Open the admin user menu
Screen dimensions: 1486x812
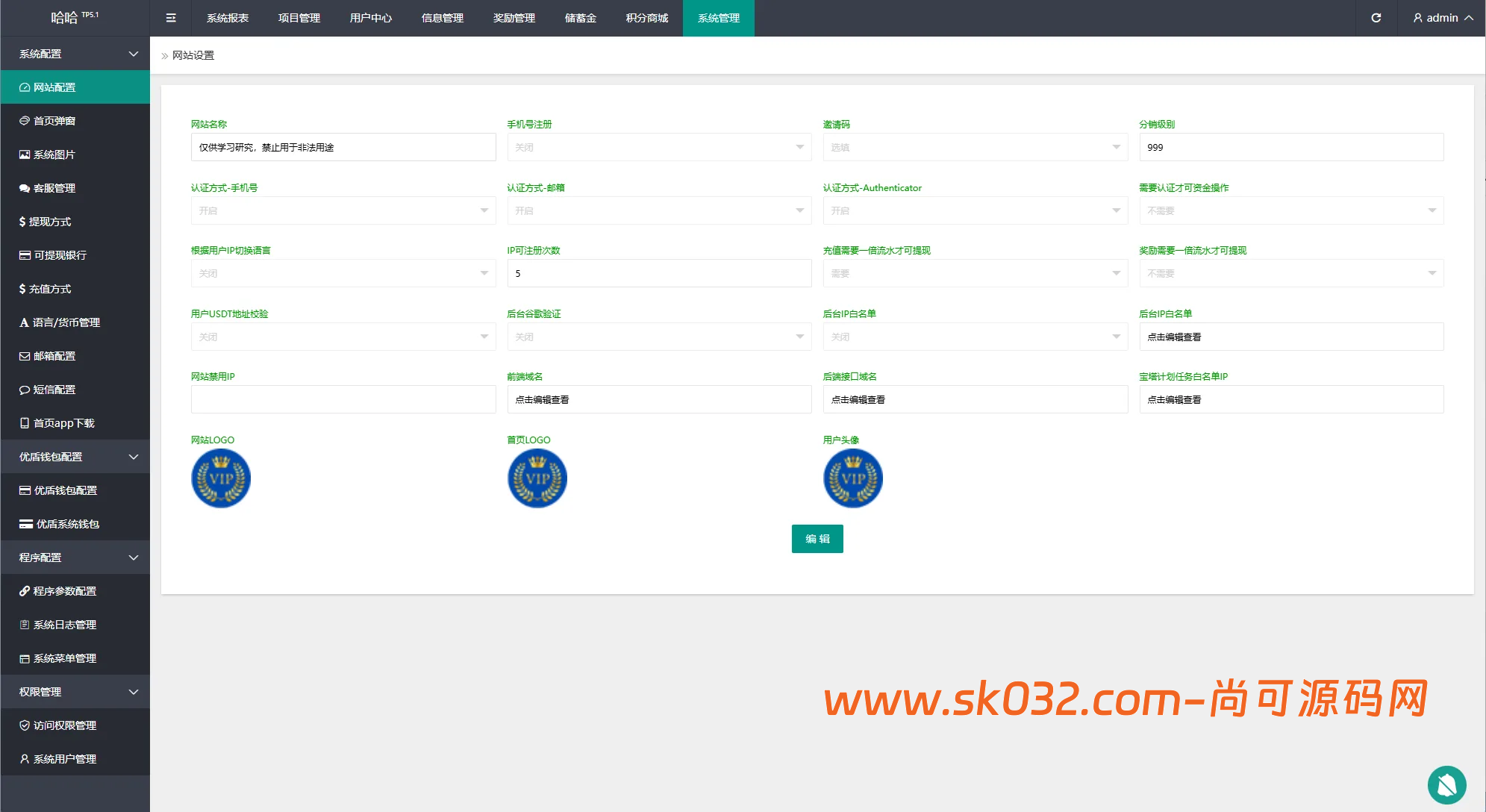pyautogui.click(x=1443, y=18)
